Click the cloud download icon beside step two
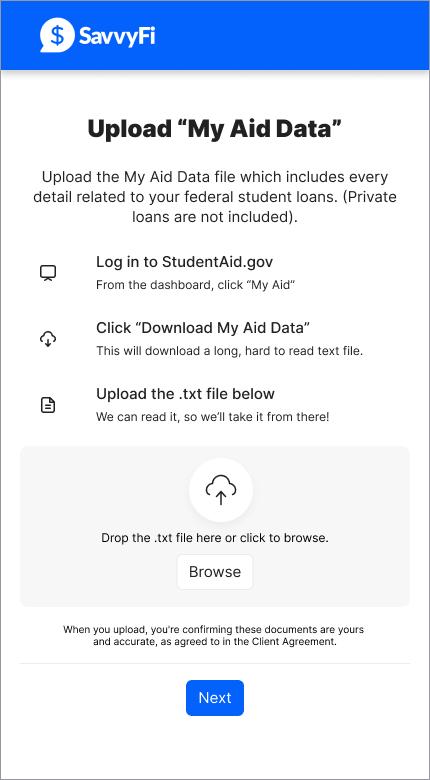 pos(48,339)
